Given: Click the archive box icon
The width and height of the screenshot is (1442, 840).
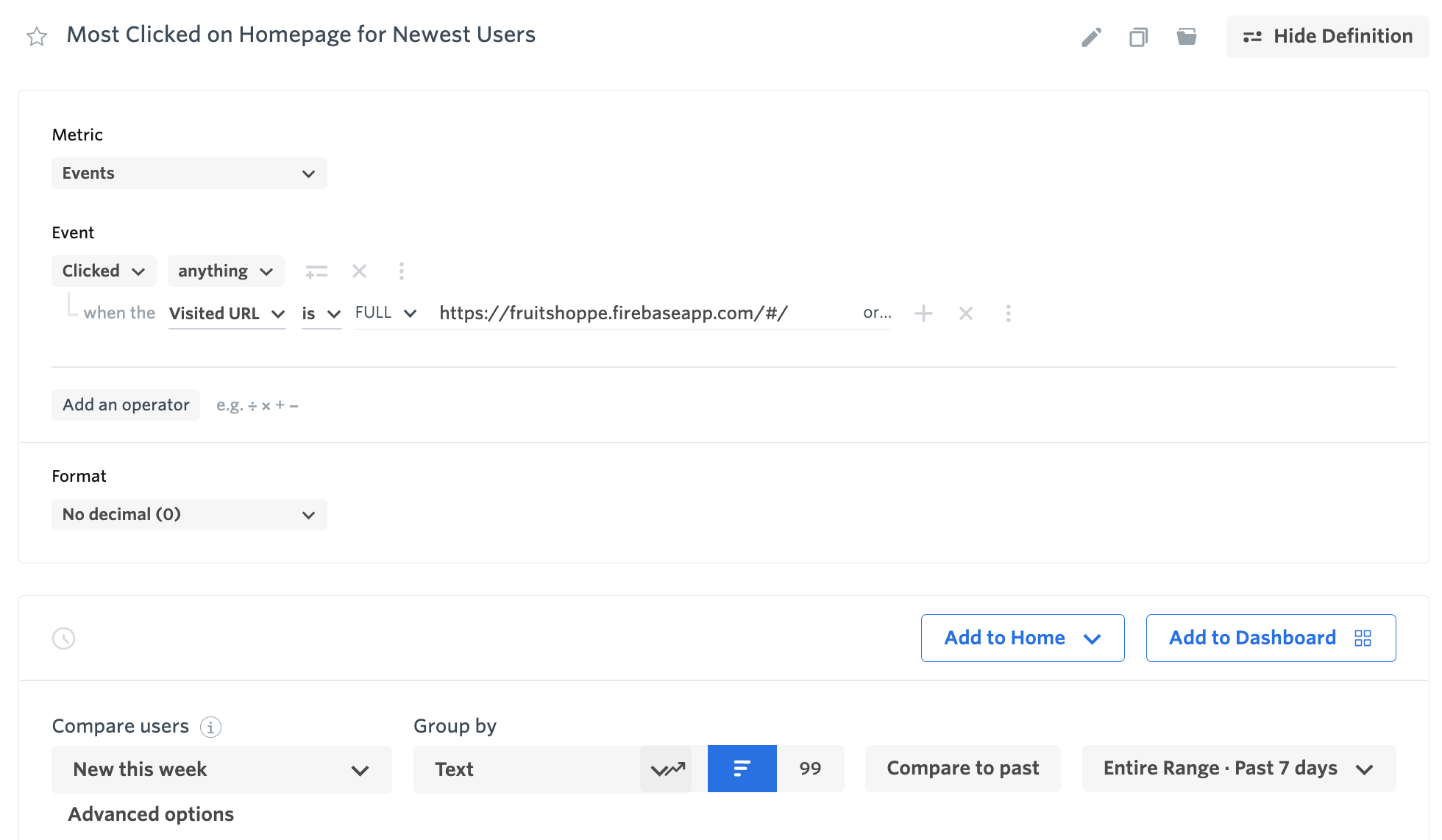Looking at the screenshot, I should 1186,37.
